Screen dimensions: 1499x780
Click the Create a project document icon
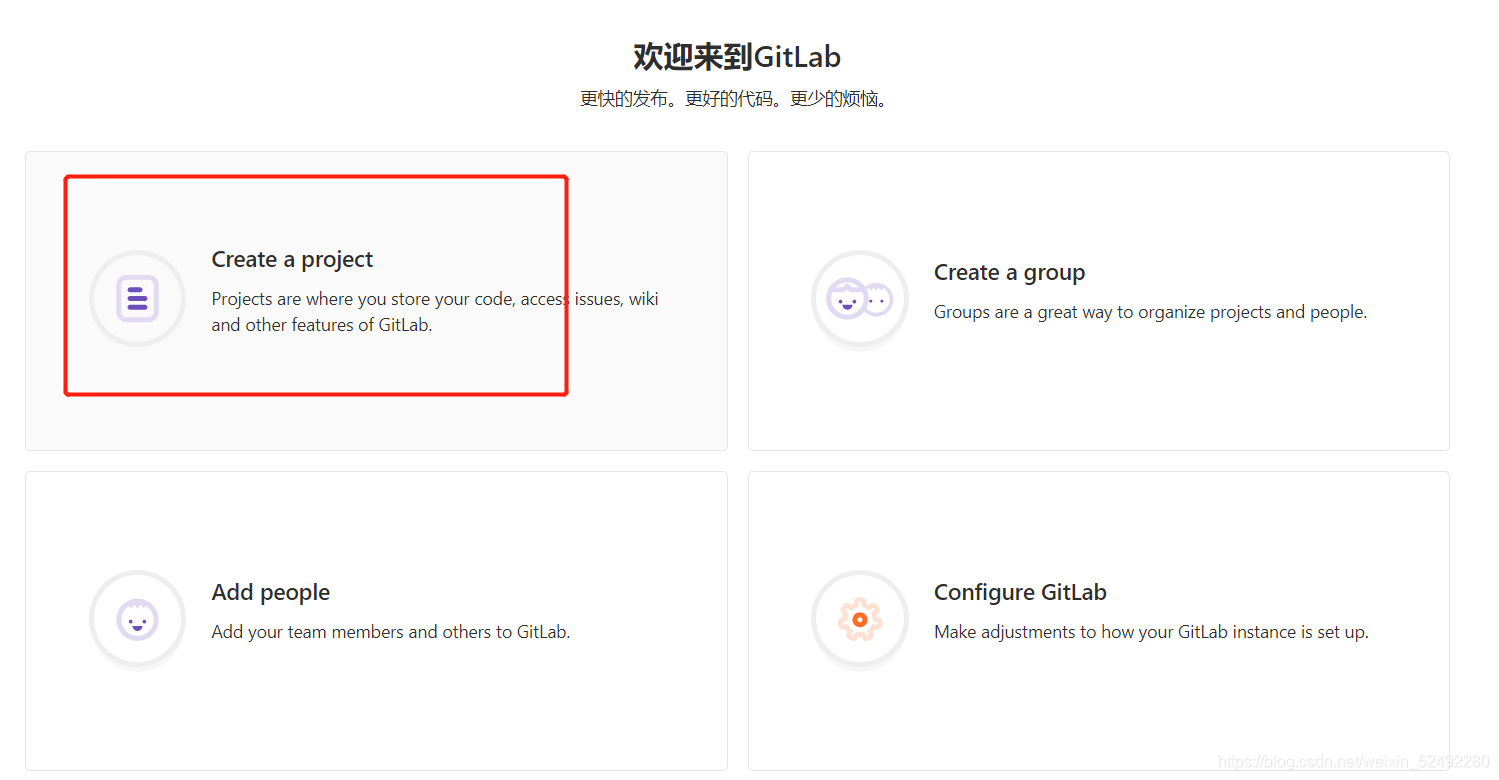[x=137, y=298]
